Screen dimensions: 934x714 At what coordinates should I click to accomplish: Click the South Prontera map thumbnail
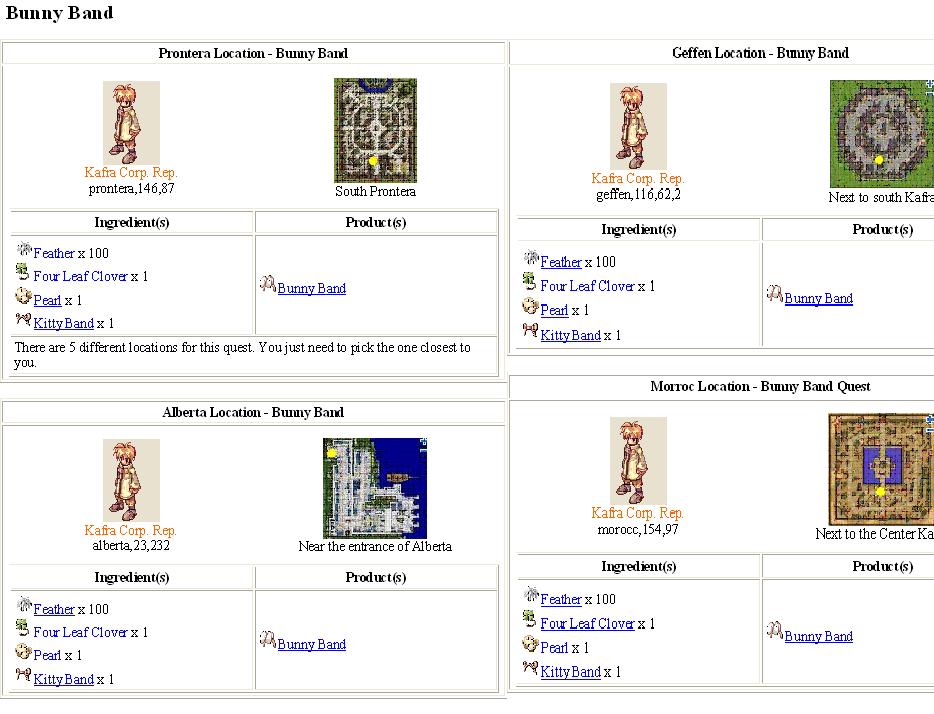coord(375,130)
